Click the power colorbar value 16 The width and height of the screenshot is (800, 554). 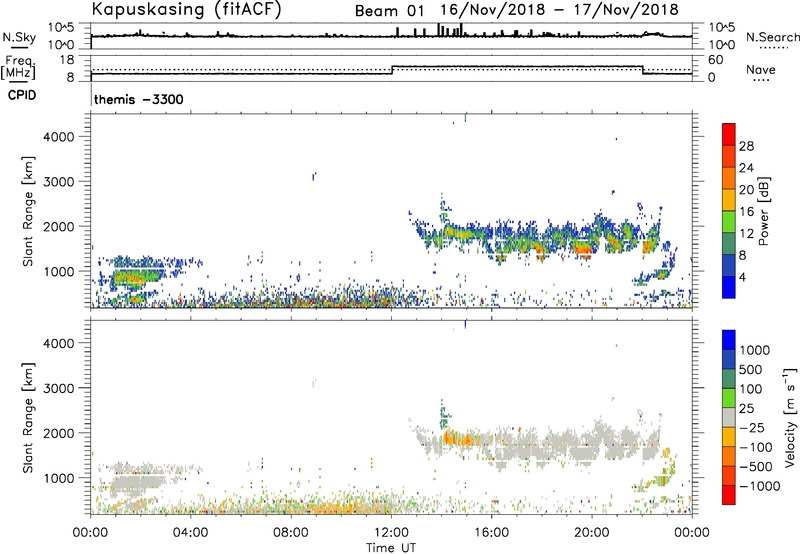746,212
